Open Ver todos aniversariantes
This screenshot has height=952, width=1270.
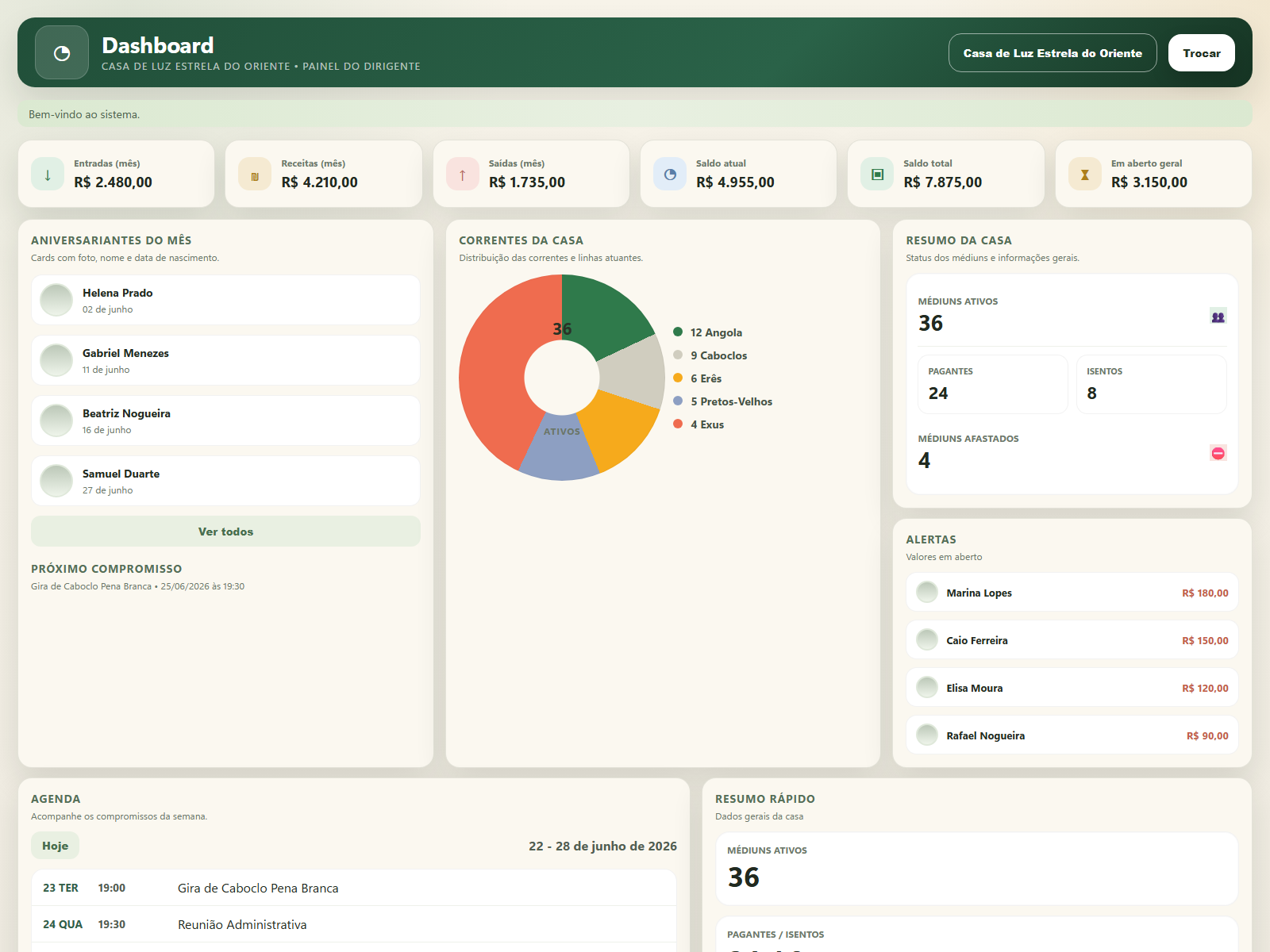click(225, 532)
